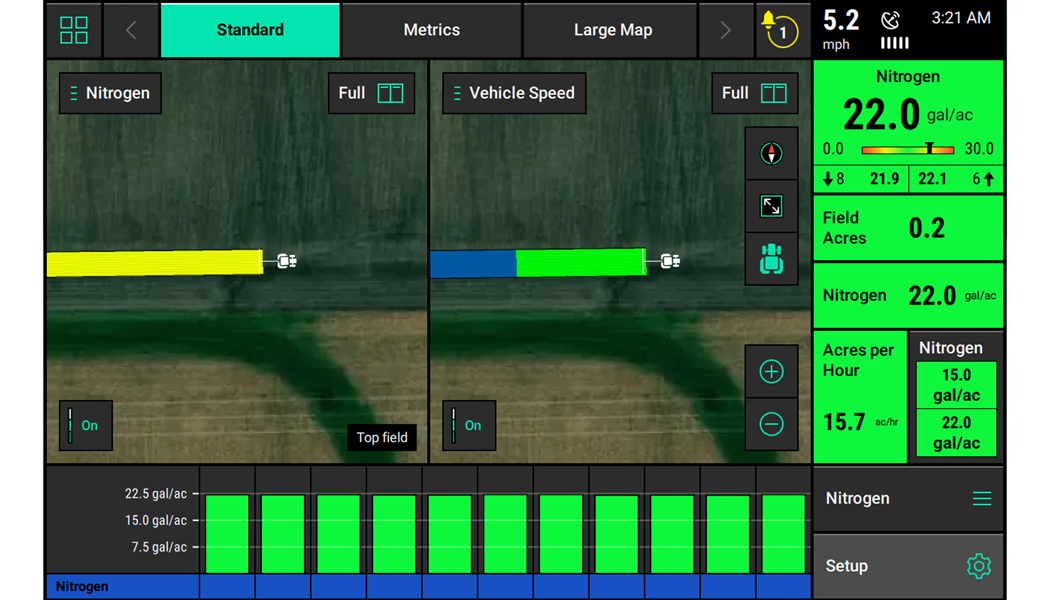
Task: Center map on the tractor icon
Action: 771,259
